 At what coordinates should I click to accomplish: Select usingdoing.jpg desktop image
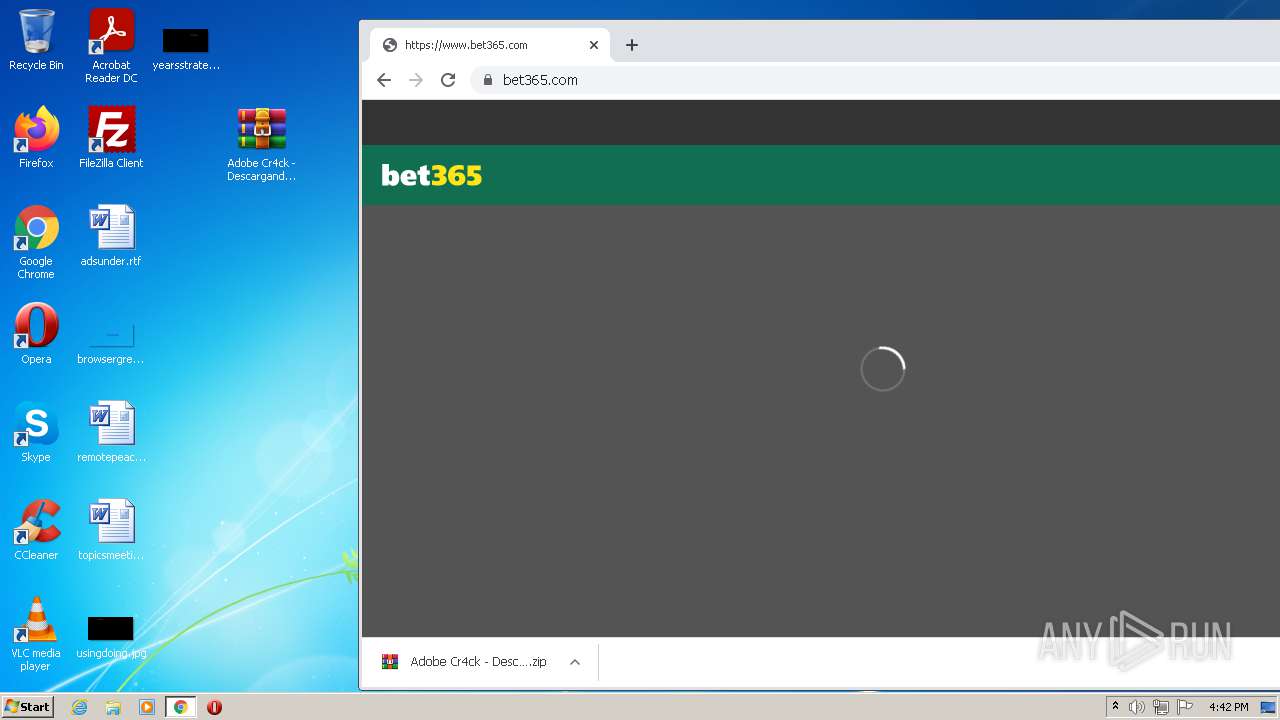point(111,637)
